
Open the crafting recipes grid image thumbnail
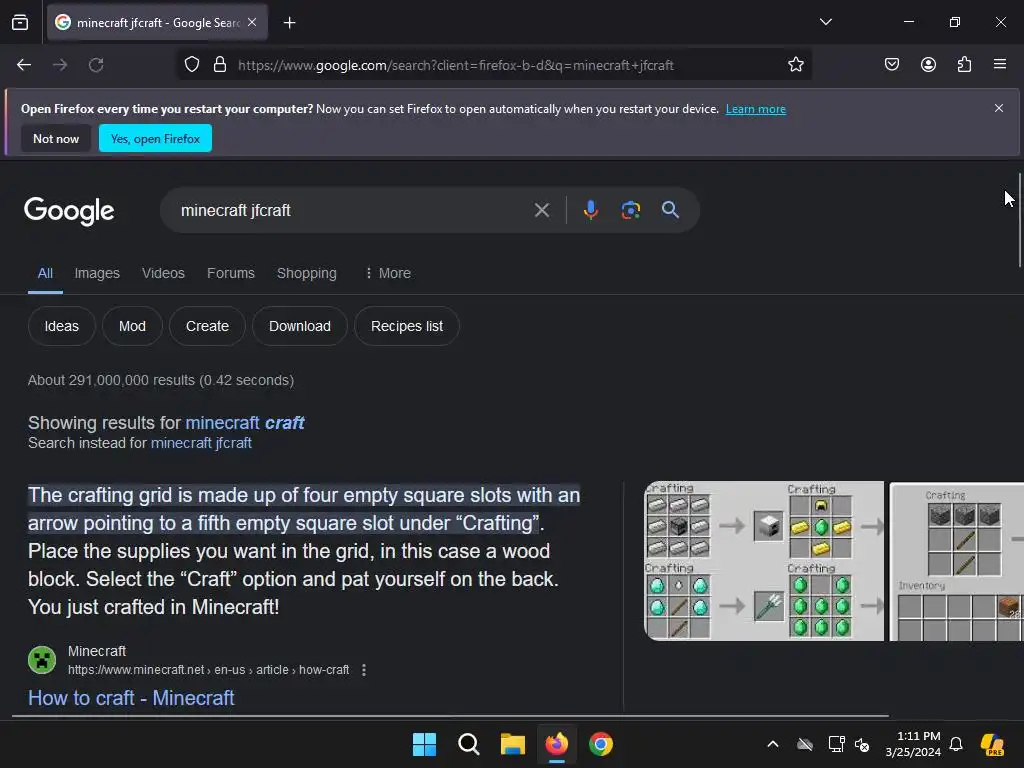[x=764, y=561]
